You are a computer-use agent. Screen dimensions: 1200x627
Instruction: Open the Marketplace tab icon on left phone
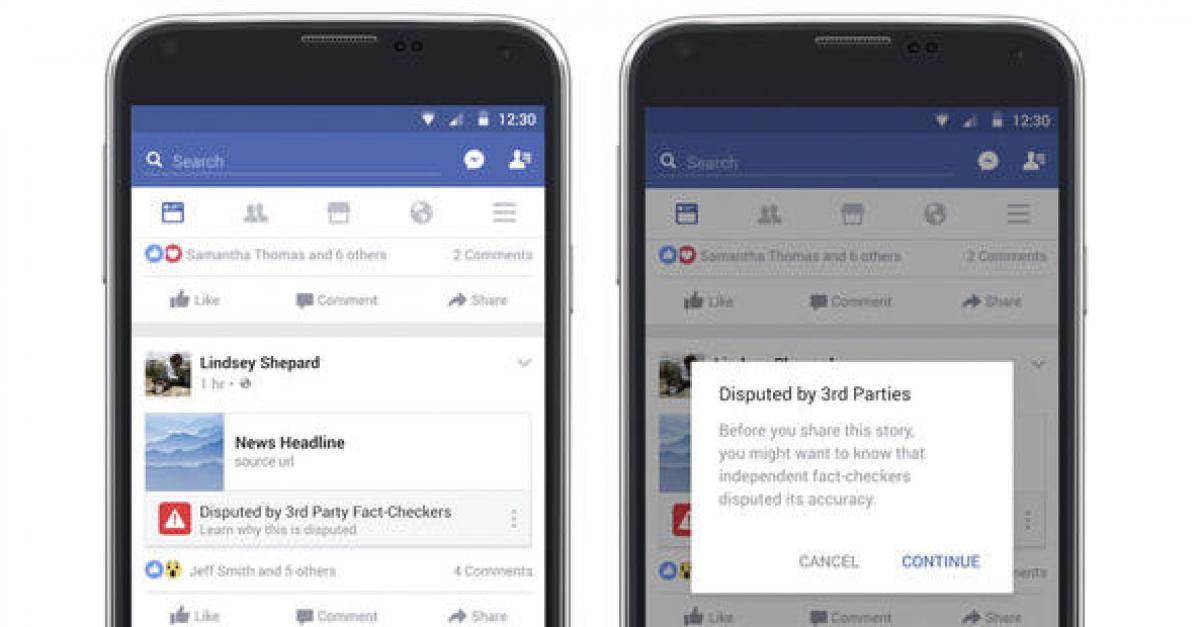[x=339, y=212]
